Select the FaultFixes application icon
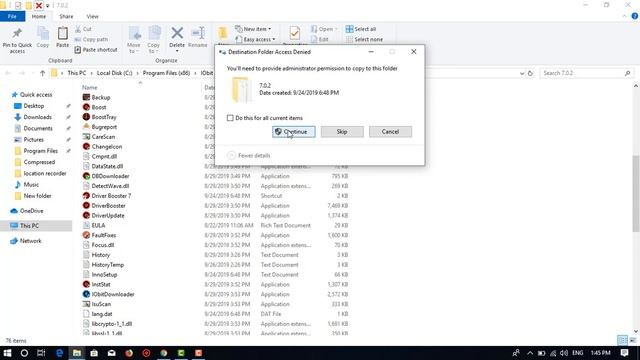The image size is (640, 360). coord(86,235)
